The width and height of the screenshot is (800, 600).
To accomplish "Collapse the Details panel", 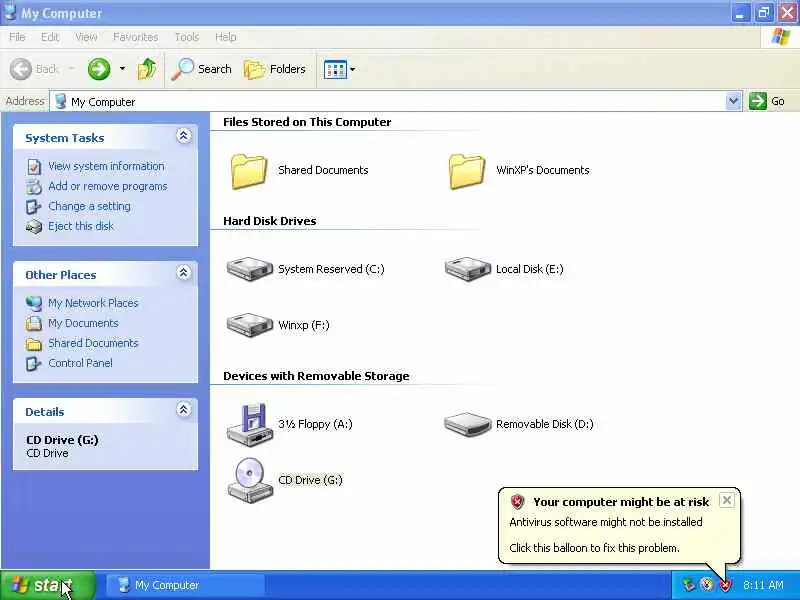I will click(x=184, y=409).
